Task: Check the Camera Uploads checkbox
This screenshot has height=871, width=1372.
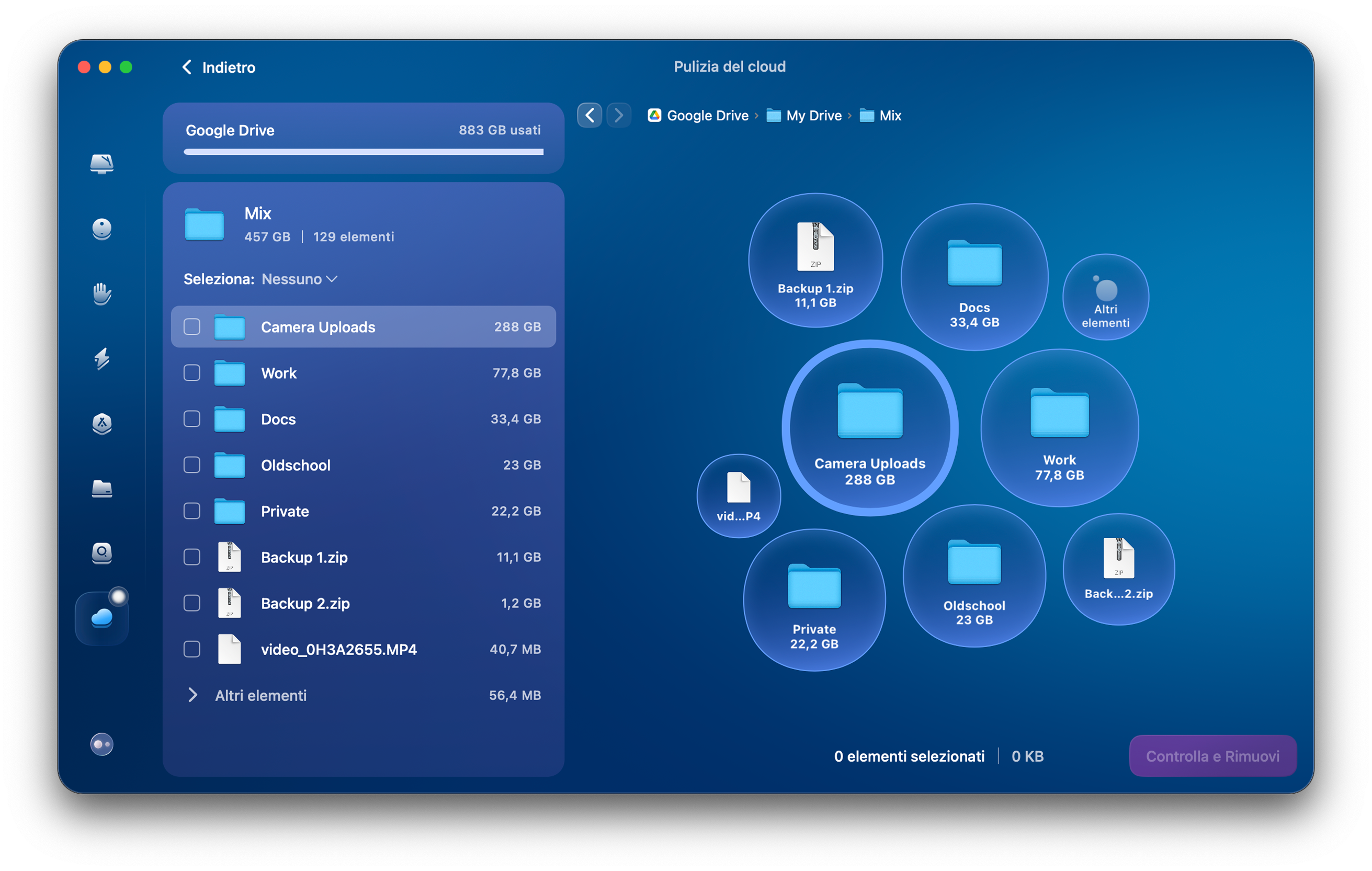Action: (x=191, y=326)
